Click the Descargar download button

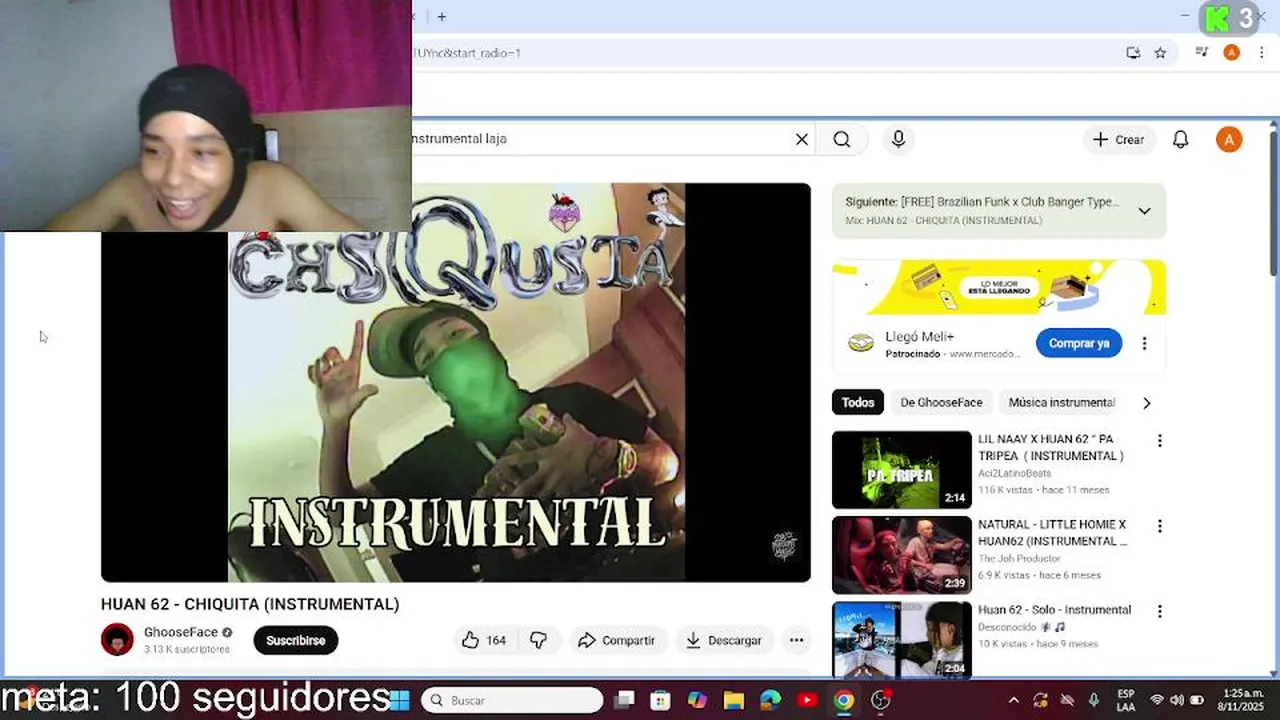[x=723, y=640]
